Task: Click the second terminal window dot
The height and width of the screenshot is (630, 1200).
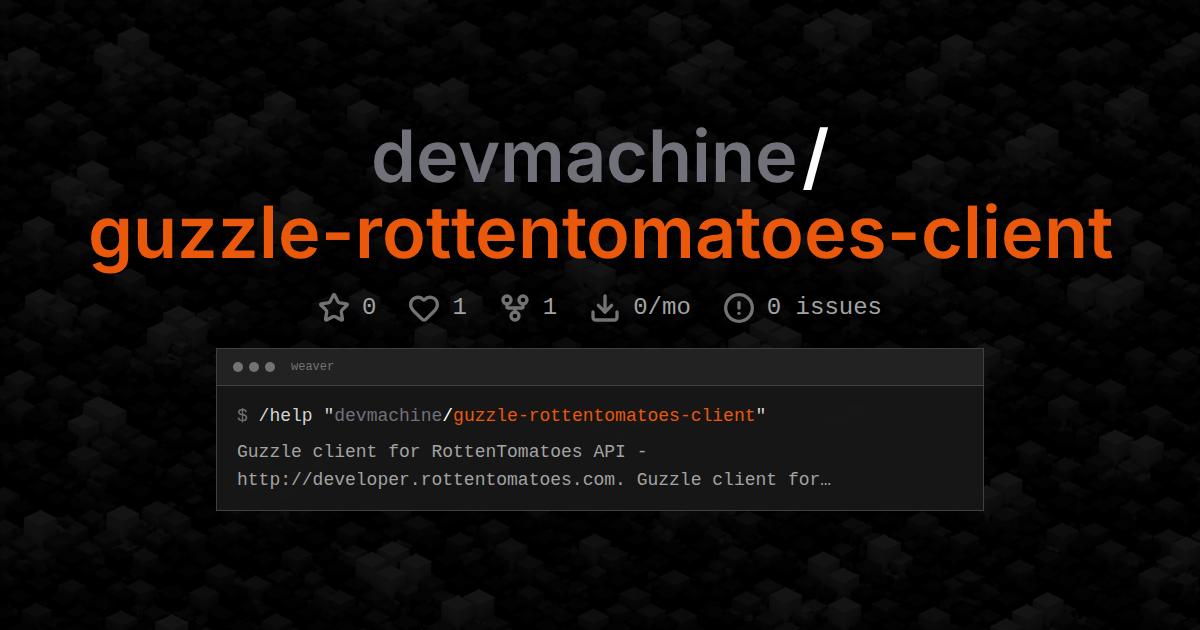Action: point(254,367)
